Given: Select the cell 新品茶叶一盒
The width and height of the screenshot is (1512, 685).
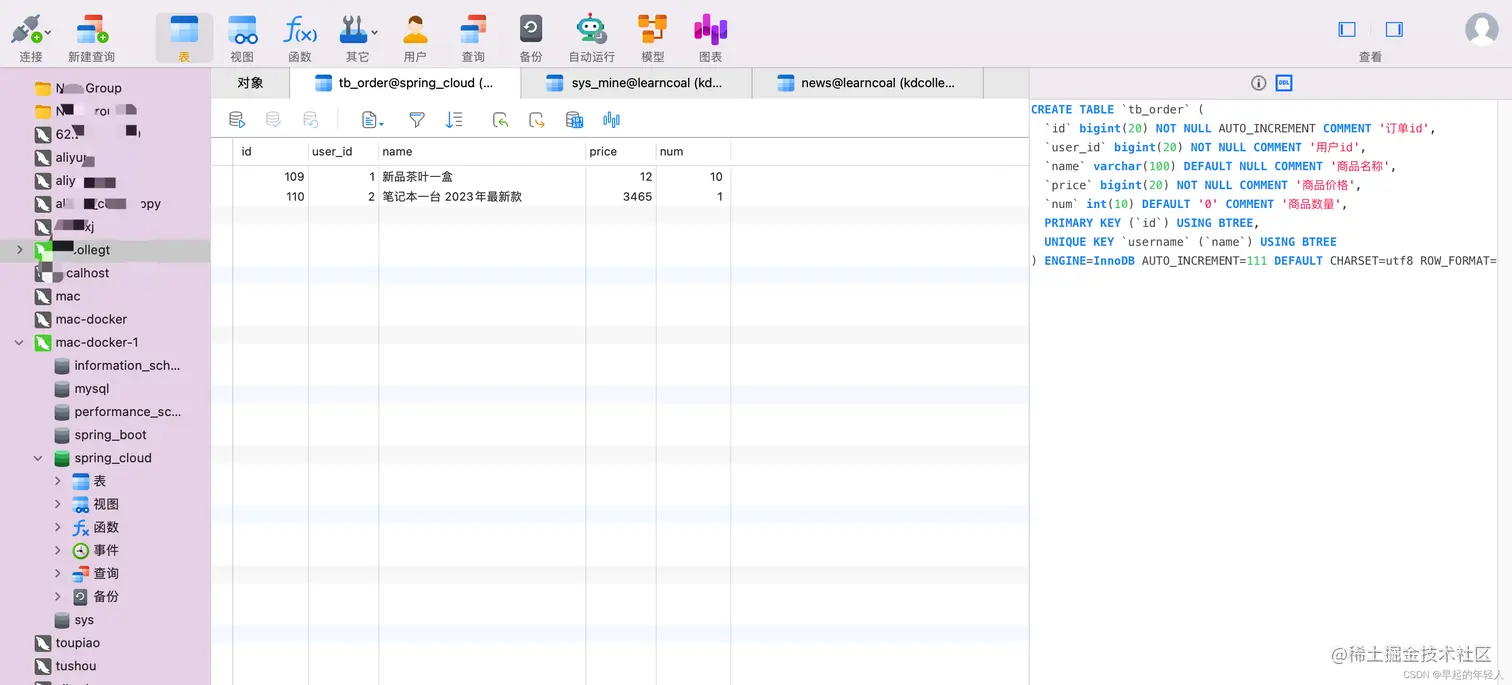Looking at the screenshot, I should (482, 177).
